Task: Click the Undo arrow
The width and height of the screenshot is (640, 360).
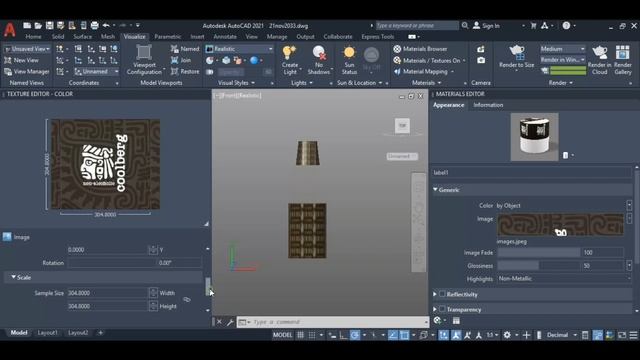Action: click(106, 25)
